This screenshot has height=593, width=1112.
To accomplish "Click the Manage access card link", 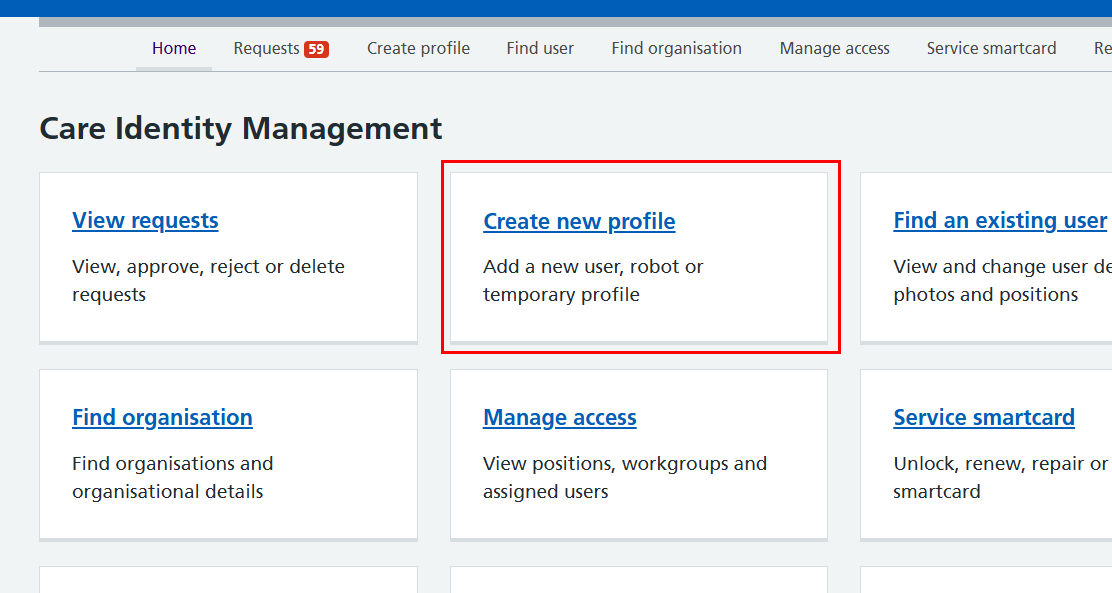I will point(560,418).
